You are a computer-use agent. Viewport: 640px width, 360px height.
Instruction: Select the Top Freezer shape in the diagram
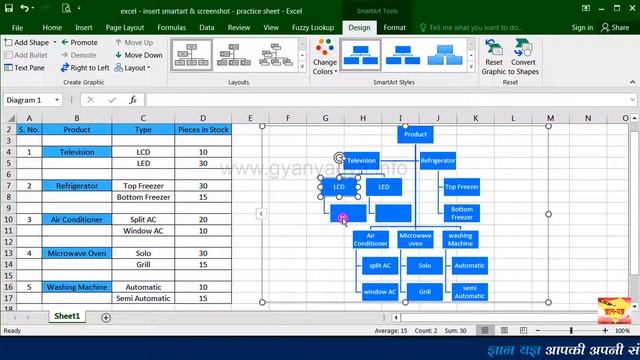[462, 187]
